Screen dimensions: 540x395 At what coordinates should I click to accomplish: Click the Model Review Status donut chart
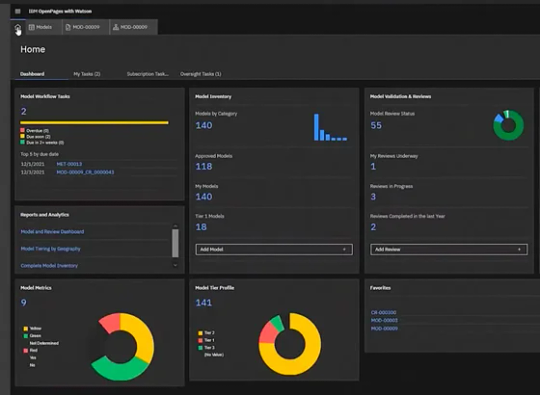[x=508, y=125]
